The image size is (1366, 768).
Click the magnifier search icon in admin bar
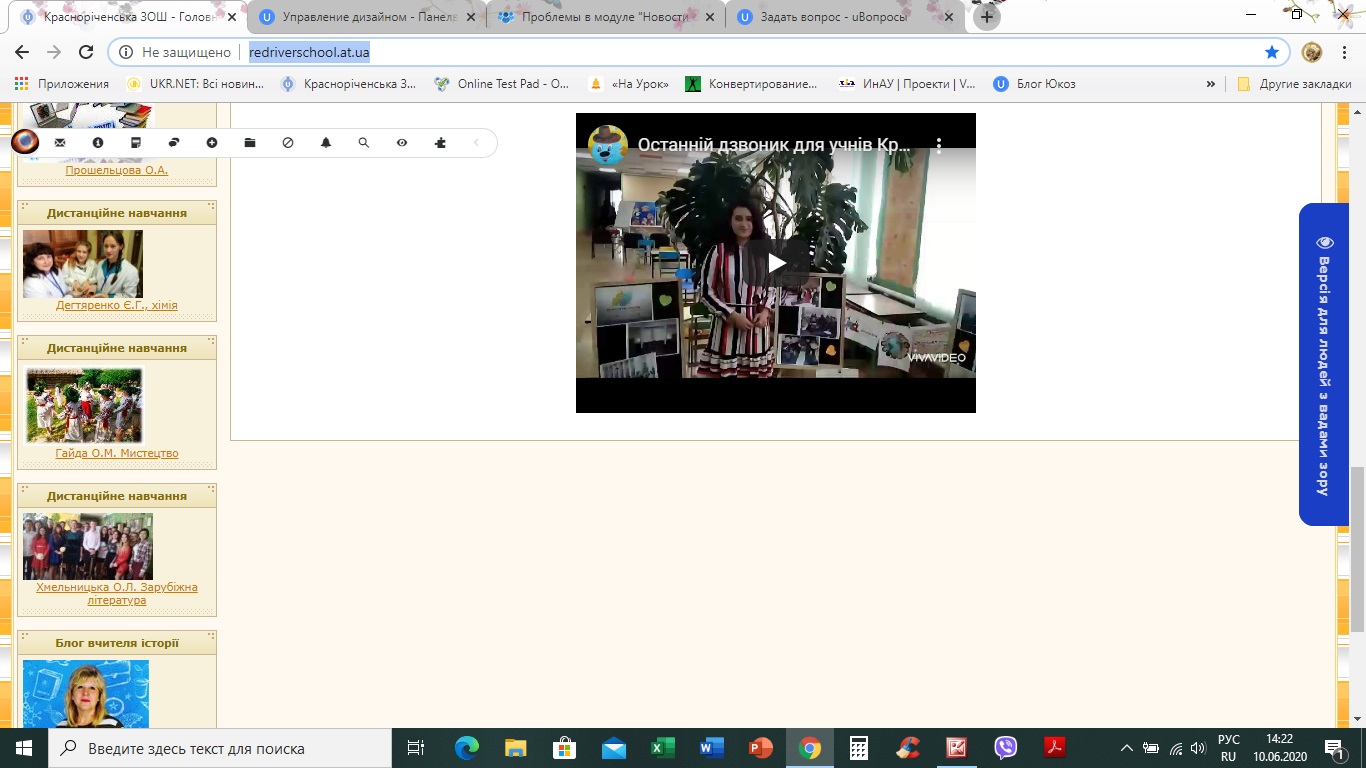coord(364,143)
